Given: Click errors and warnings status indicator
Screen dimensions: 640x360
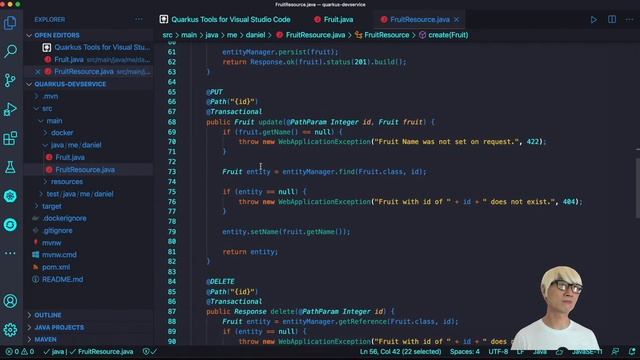Looking at the screenshot, I should point(20,351).
